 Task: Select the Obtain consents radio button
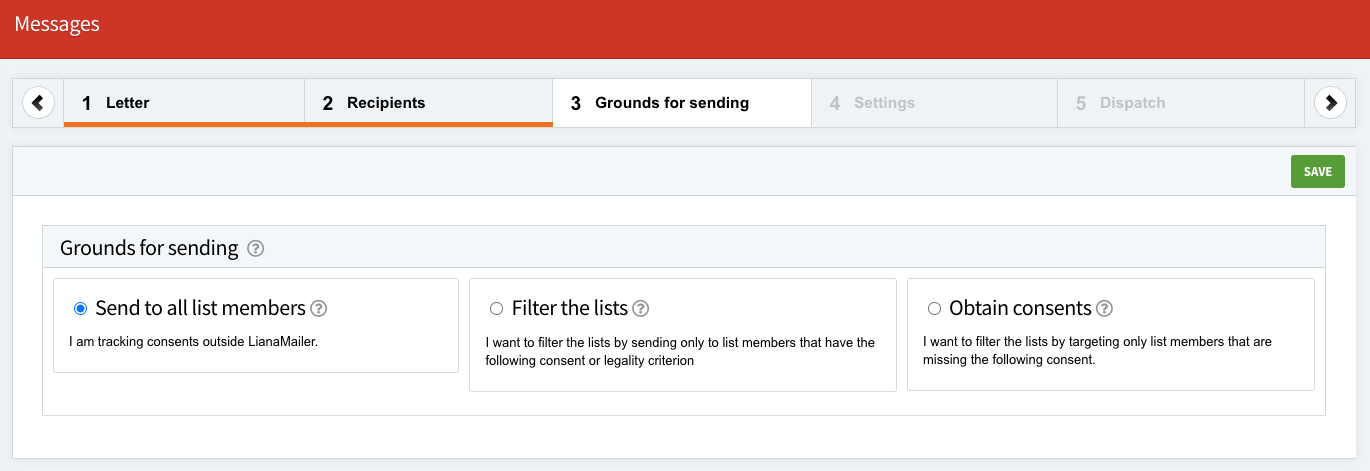pos(934,309)
